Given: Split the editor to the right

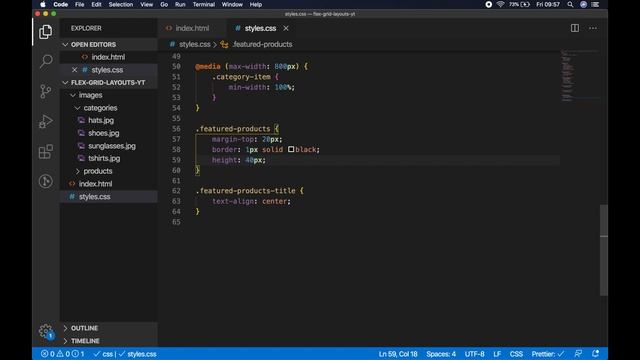Looking at the screenshot, I should coord(575,28).
